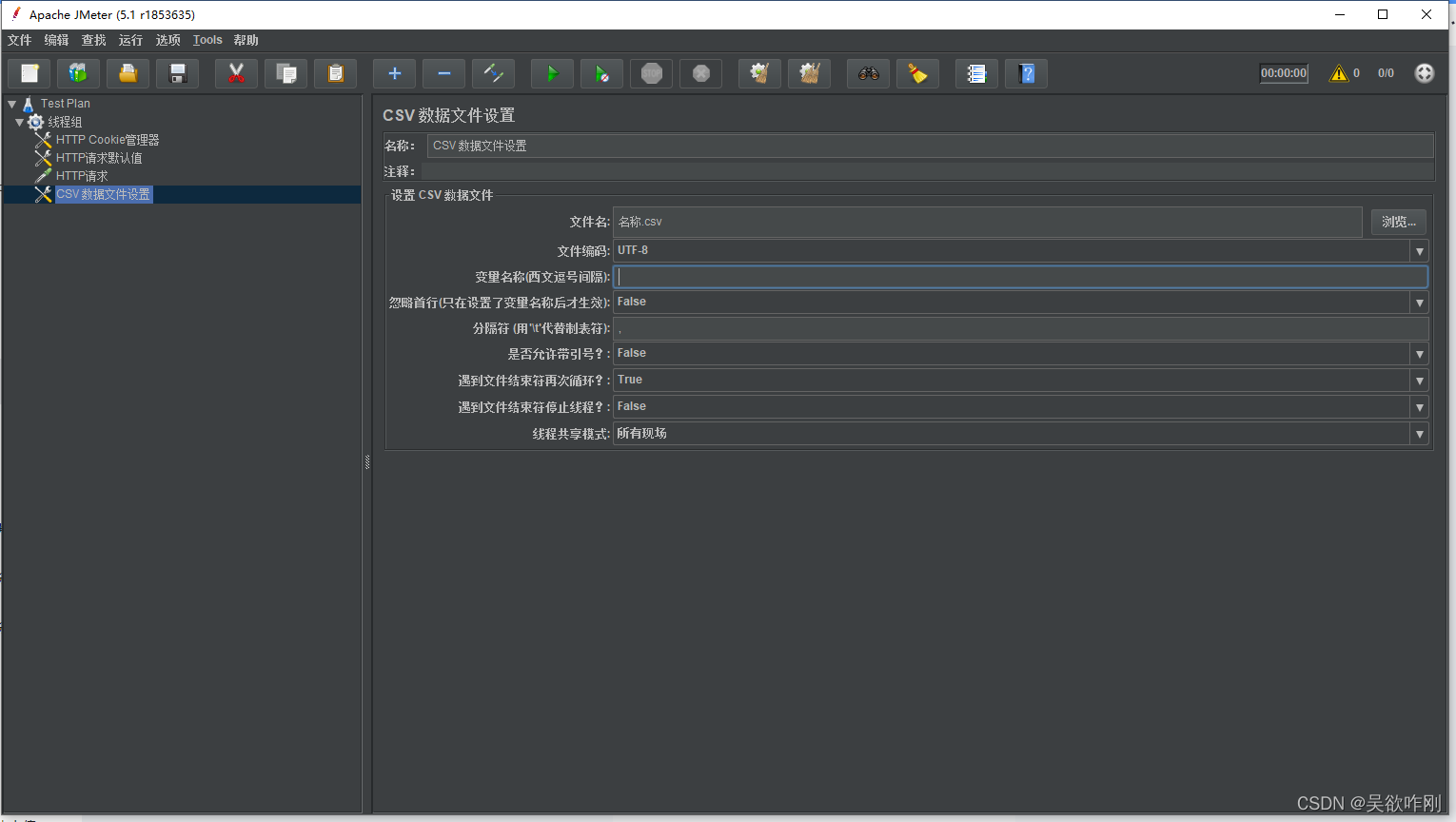The width and height of the screenshot is (1456, 822).
Task: Toggle element enabled state with the toolbar icon
Action: (493, 73)
